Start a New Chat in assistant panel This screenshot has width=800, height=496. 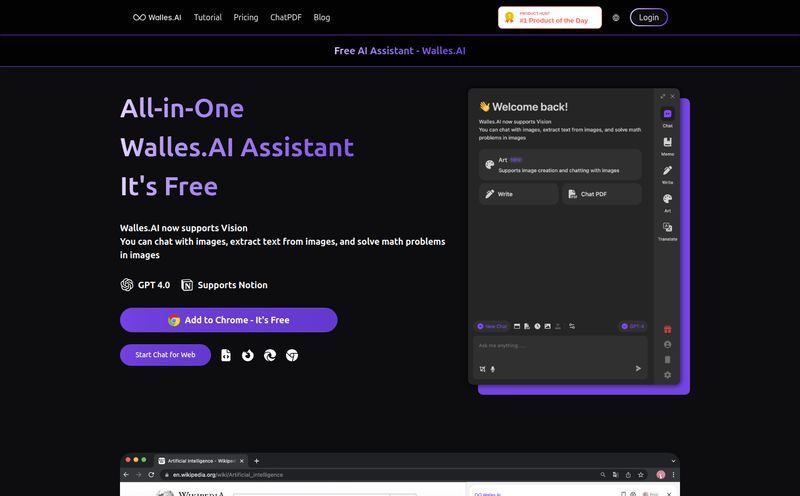pos(492,326)
